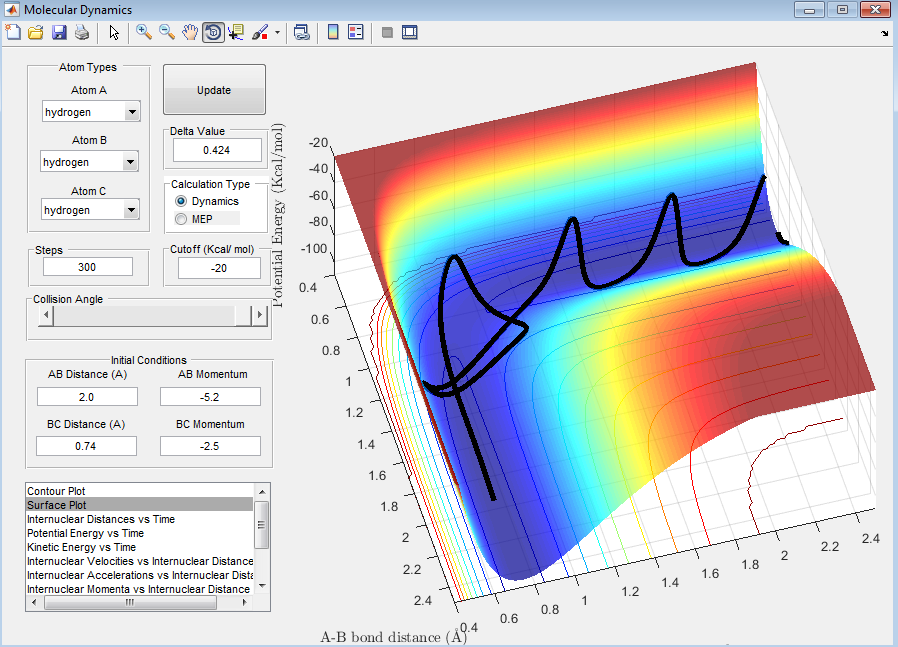
Task: Click the plot list scroll up arrow
Action: [262, 492]
